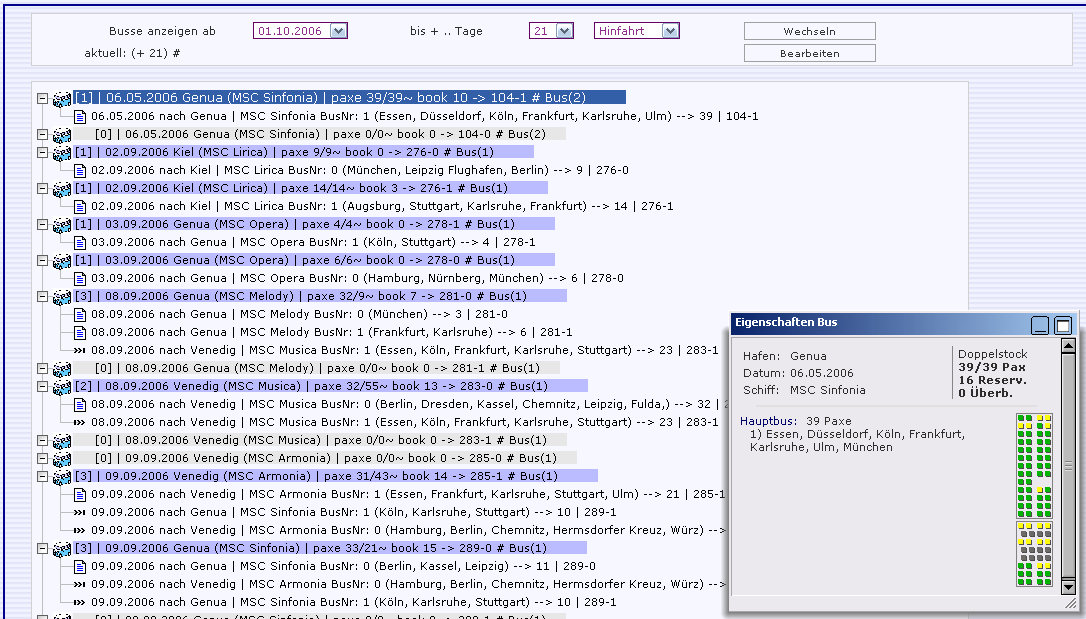The height and width of the screenshot is (619, 1086).
Task: Open the days dropdown showing 21
Action: (x=565, y=31)
